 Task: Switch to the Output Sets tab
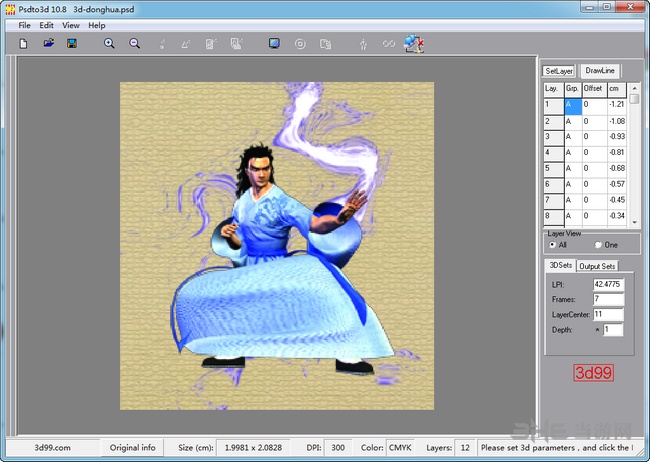(x=597, y=266)
